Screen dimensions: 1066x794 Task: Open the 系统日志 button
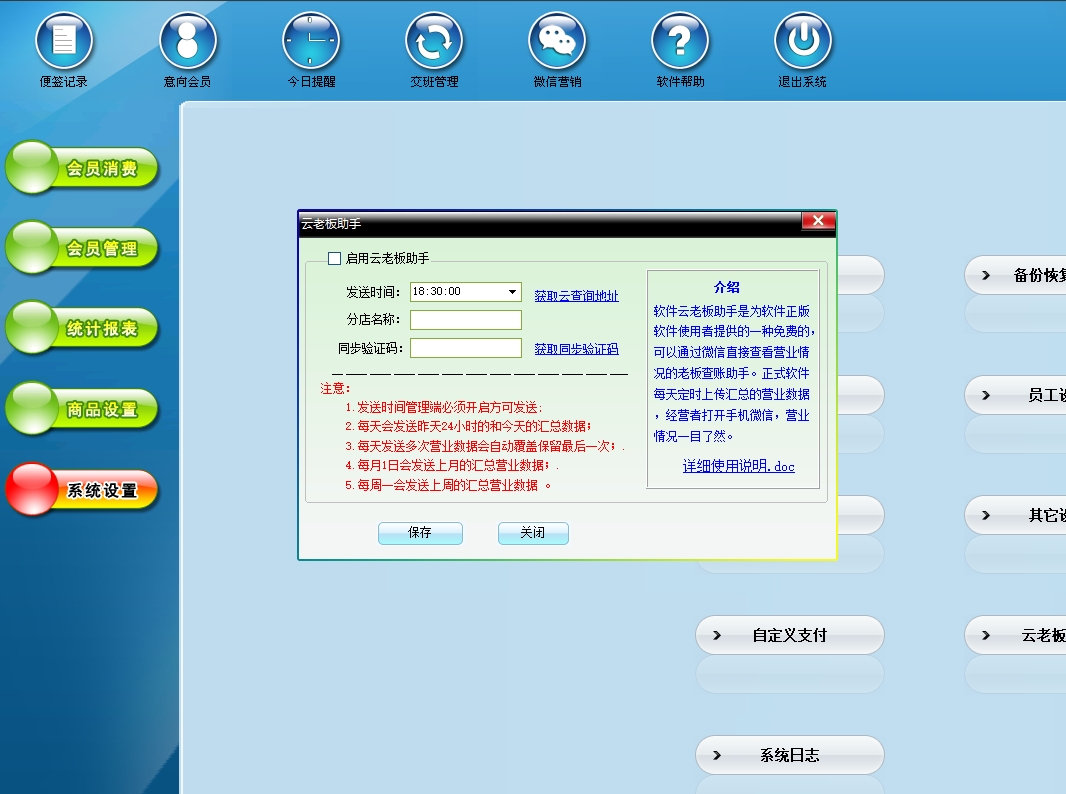click(x=789, y=755)
